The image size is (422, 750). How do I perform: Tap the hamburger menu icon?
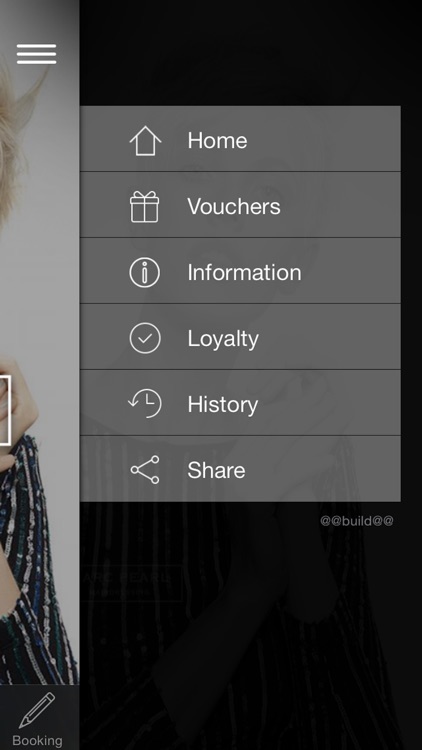pos(36,54)
